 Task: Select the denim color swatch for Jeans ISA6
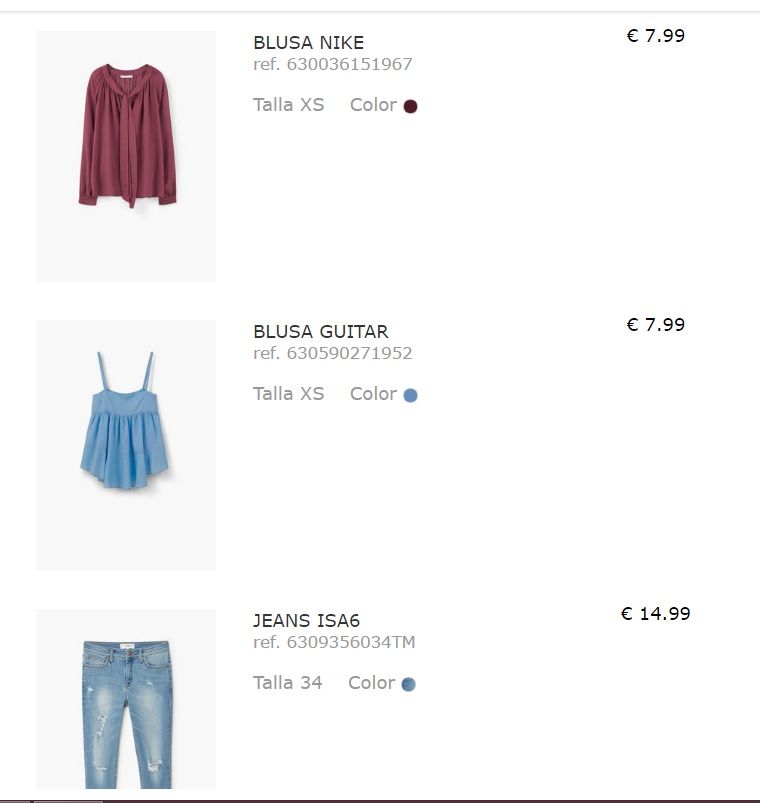tap(408, 684)
